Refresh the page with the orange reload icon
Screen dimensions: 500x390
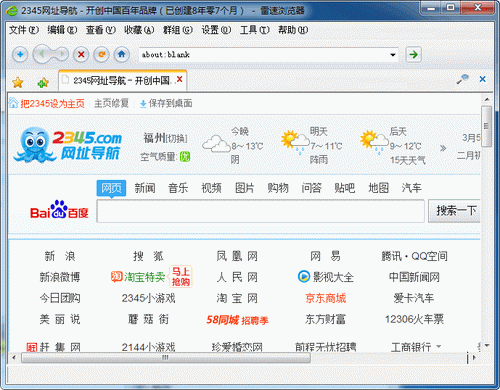(101, 54)
